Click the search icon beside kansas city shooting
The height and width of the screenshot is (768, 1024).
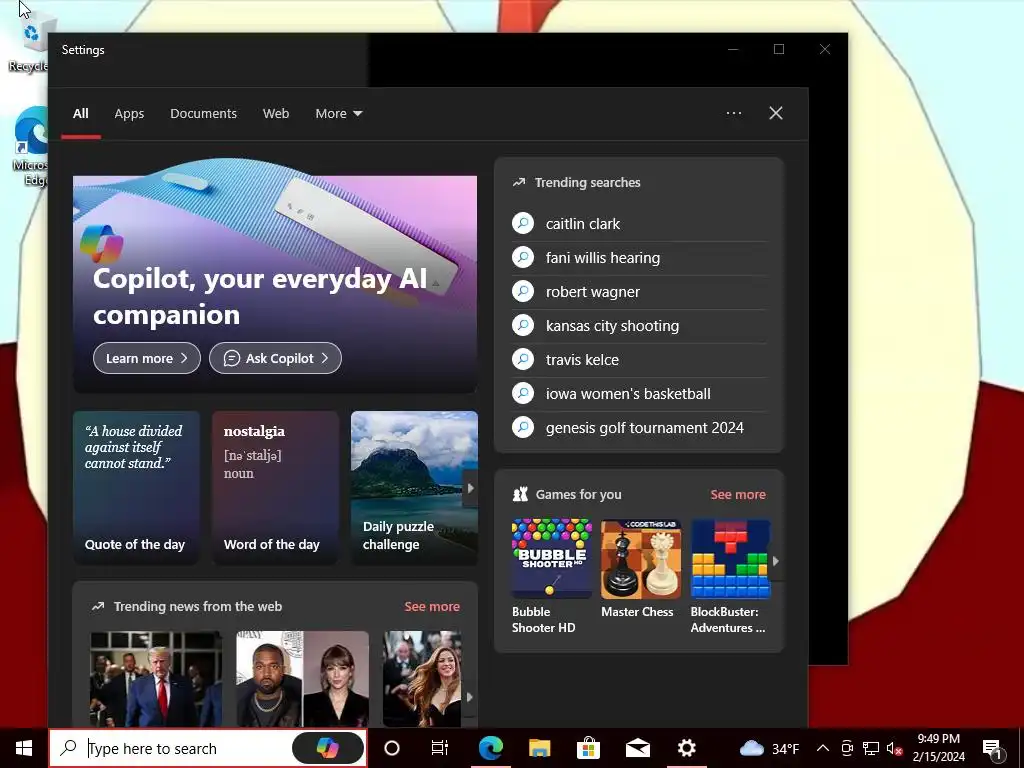coord(523,325)
